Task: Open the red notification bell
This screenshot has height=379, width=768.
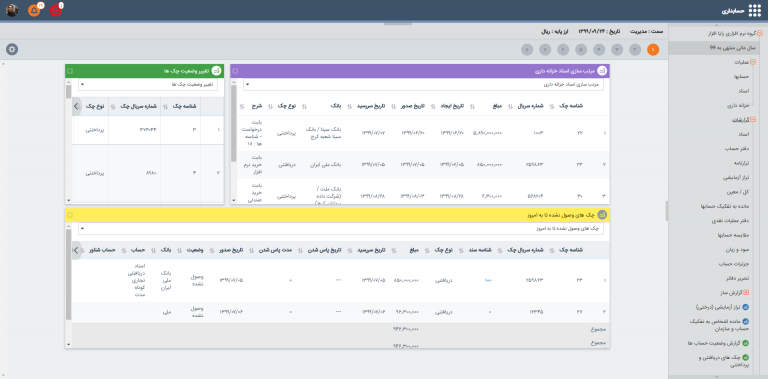Action: pos(56,10)
